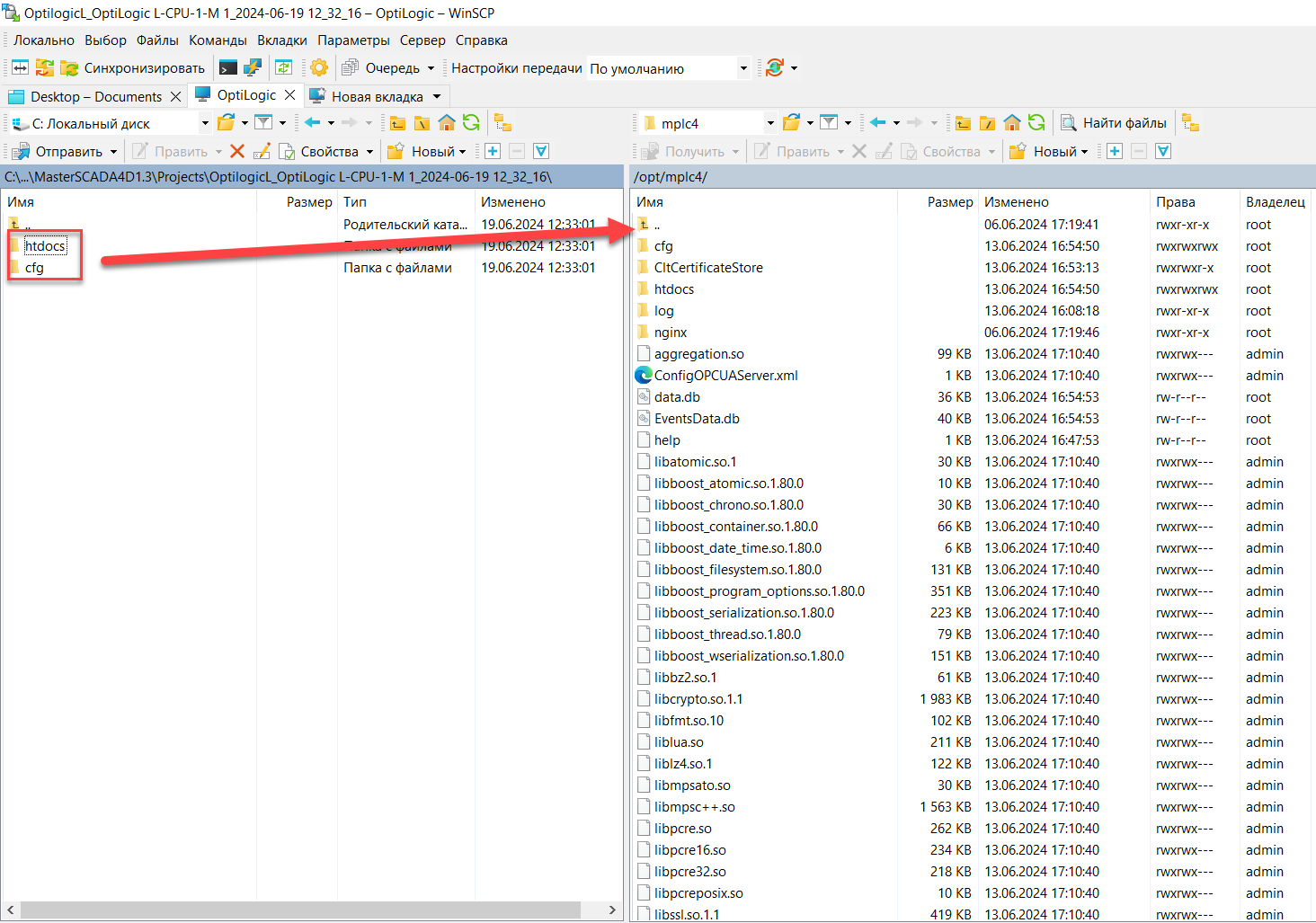Image resolution: width=1316 pixels, height=923 pixels.
Task: Delete selected local file red X
Action: [x=237, y=151]
